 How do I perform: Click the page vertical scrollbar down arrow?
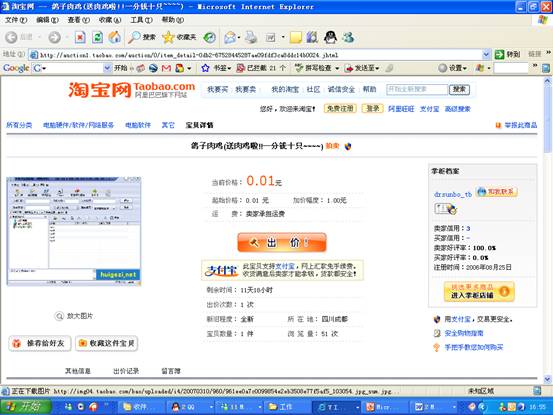pos(547,379)
